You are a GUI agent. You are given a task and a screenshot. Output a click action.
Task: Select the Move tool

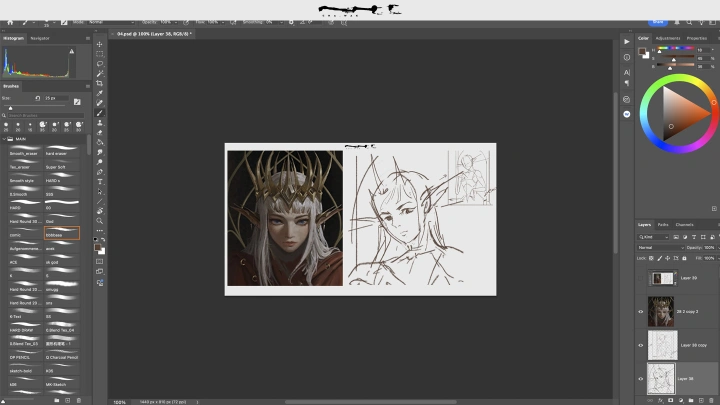100,45
